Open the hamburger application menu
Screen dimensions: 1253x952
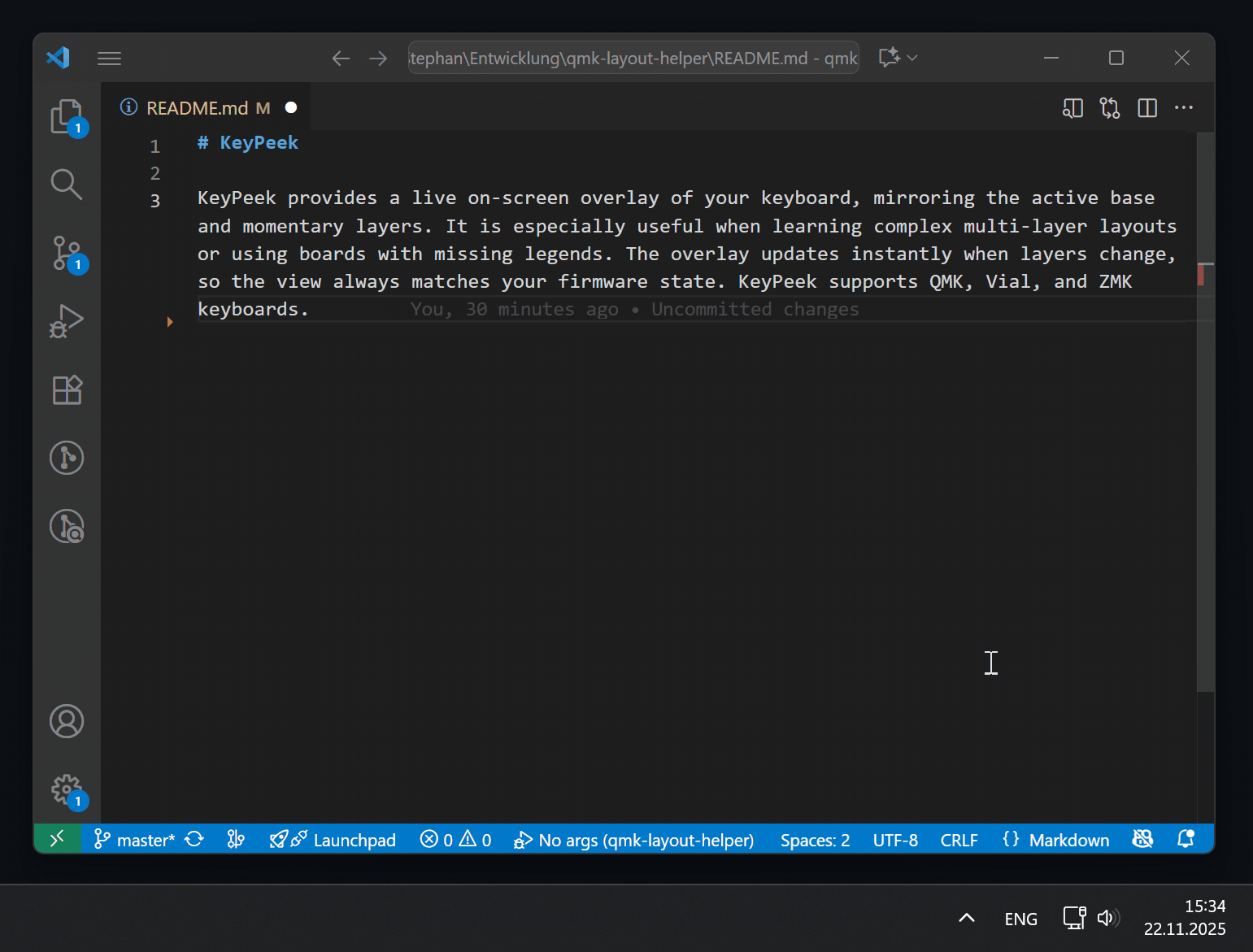(x=109, y=58)
